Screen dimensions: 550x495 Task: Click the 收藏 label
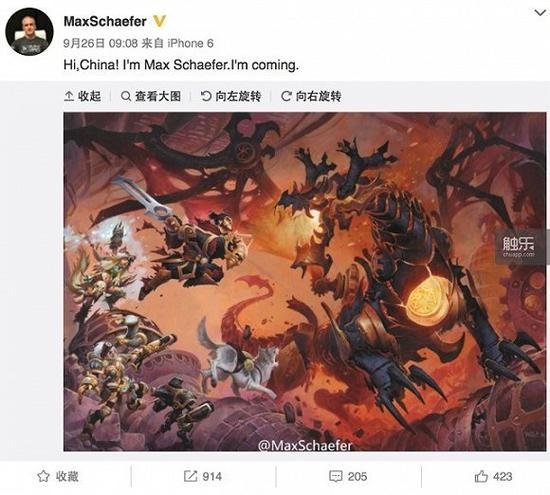[67, 476]
